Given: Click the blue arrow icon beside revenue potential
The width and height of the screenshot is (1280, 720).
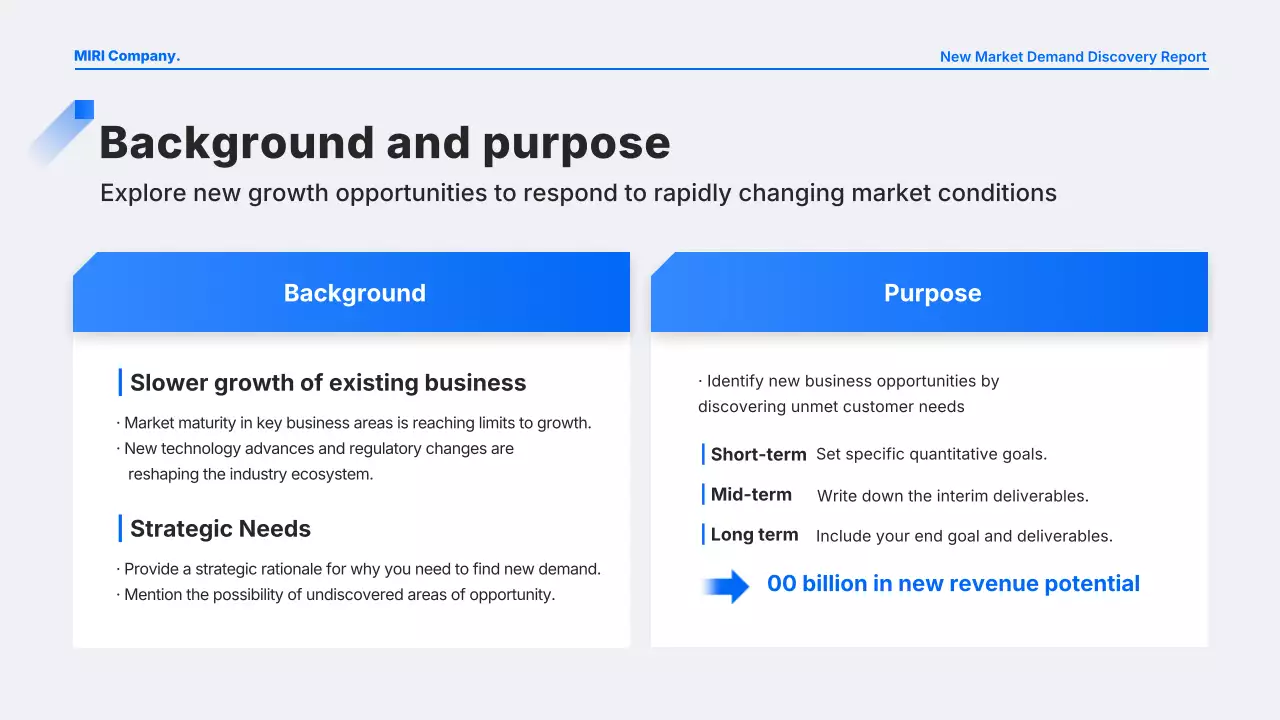Looking at the screenshot, I should pyautogui.click(x=726, y=586).
